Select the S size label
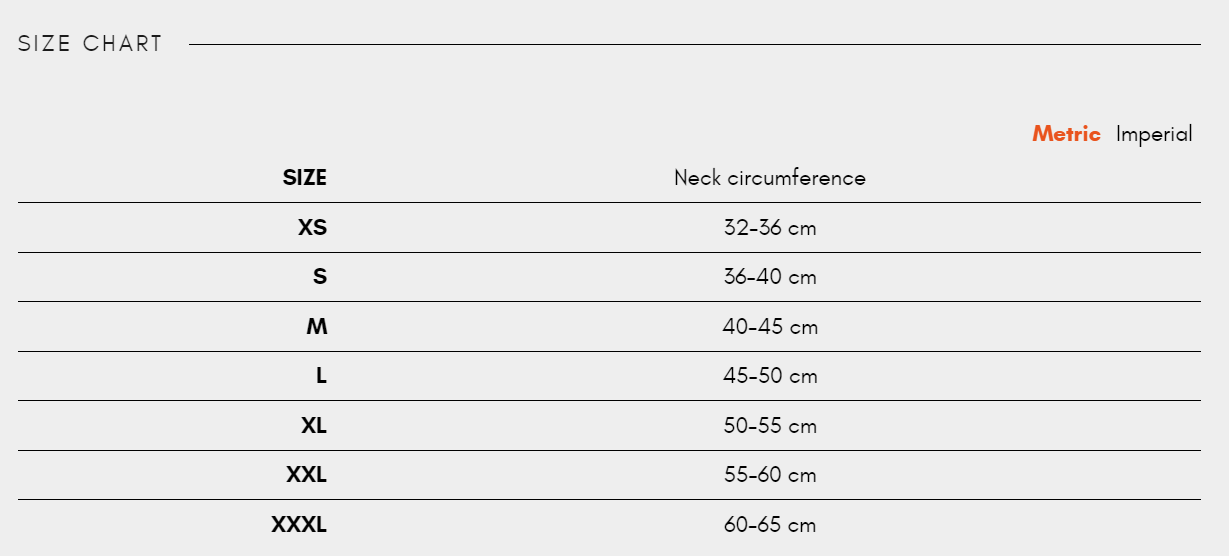 pyautogui.click(x=319, y=277)
